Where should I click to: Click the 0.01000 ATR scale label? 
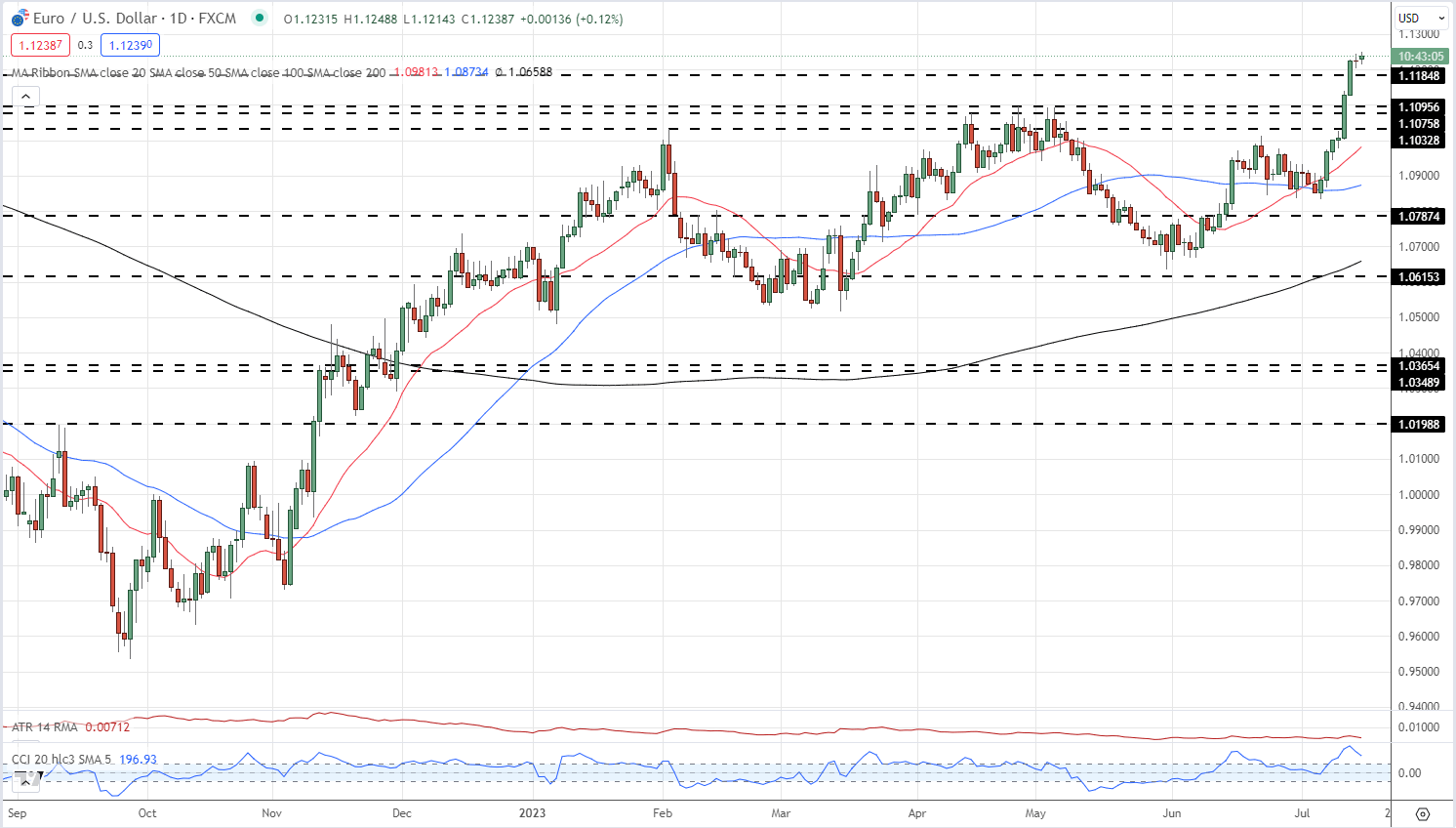[x=1419, y=726]
